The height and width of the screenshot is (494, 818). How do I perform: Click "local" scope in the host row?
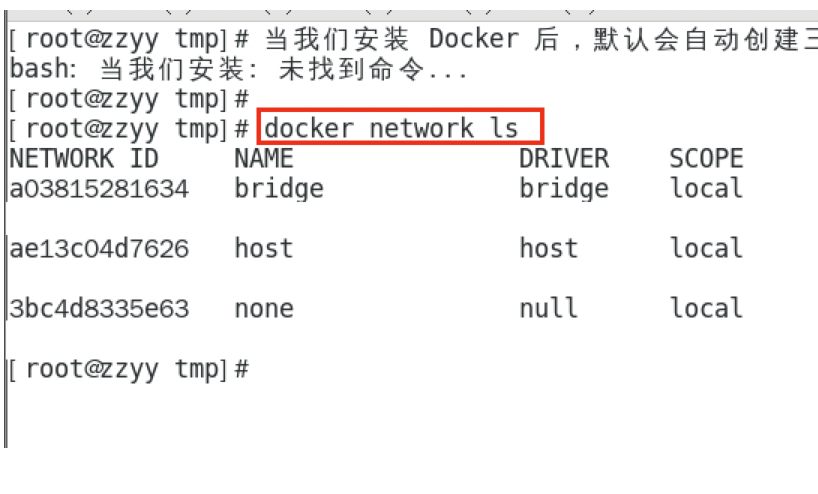click(706, 248)
